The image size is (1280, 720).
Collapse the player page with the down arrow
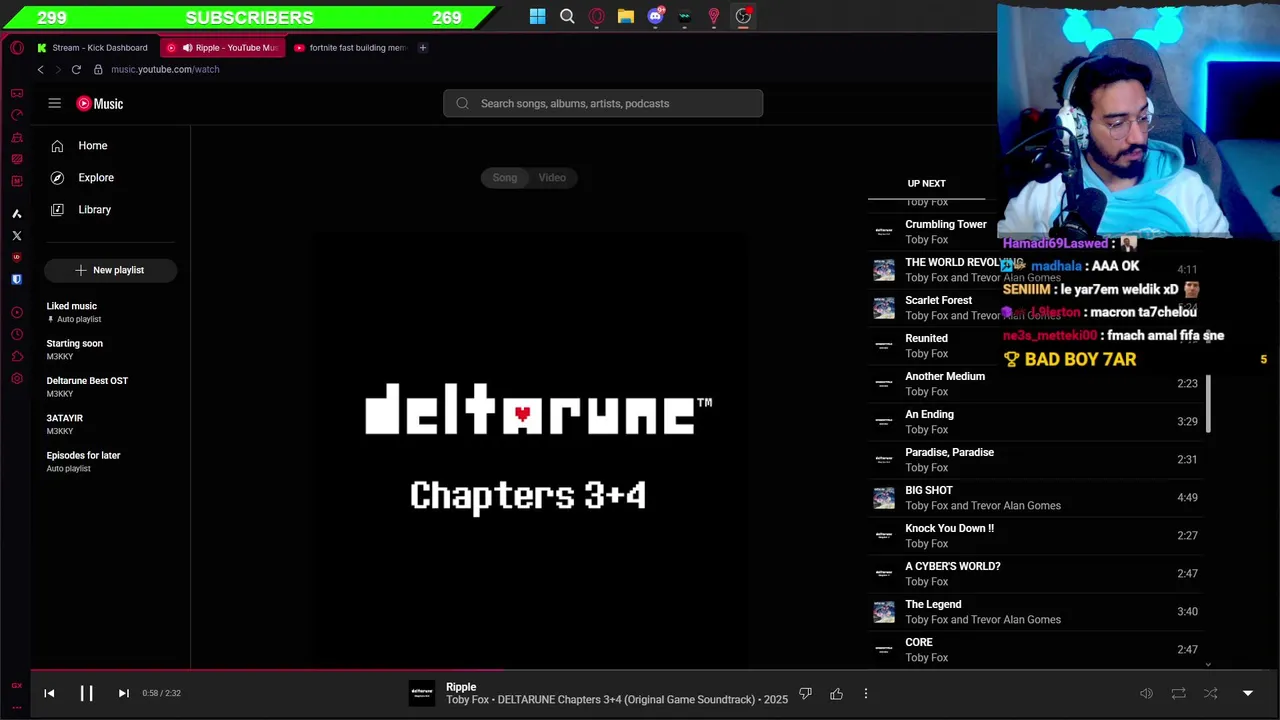[x=1248, y=693]
